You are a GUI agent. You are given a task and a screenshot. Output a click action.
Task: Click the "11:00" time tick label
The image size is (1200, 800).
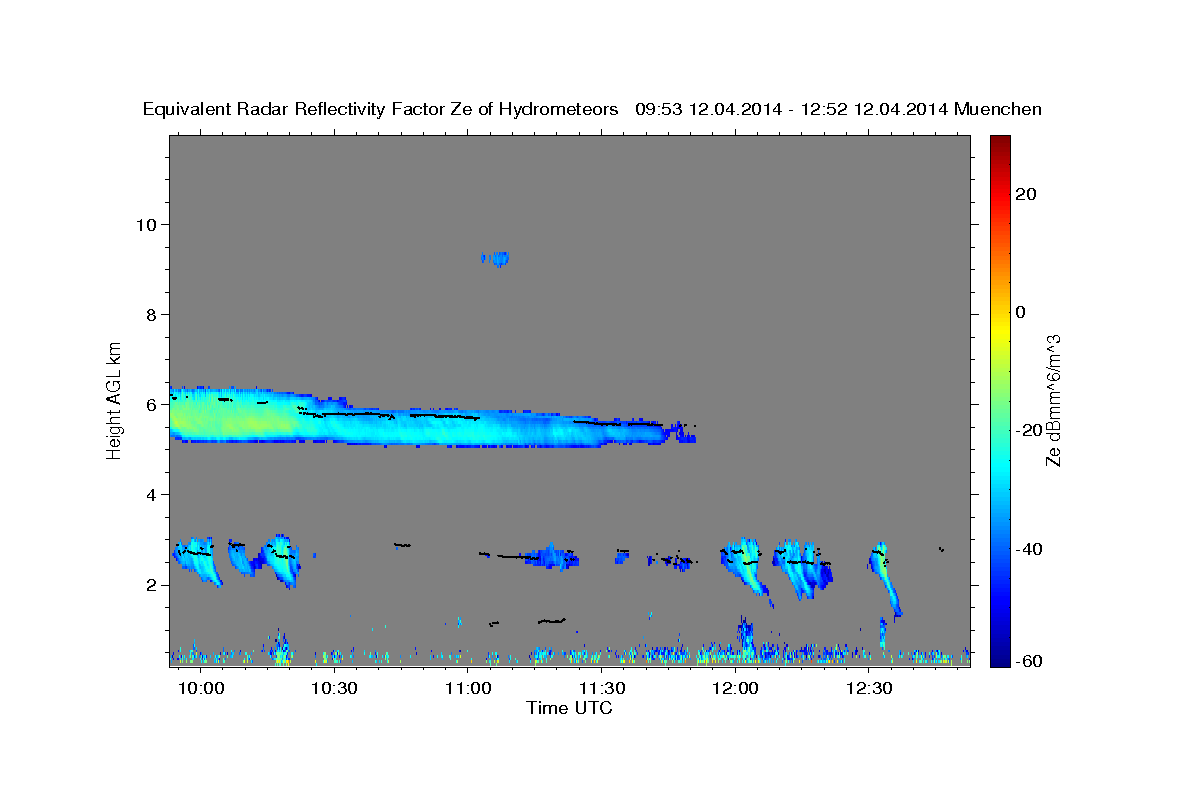[x=468, y=689]
